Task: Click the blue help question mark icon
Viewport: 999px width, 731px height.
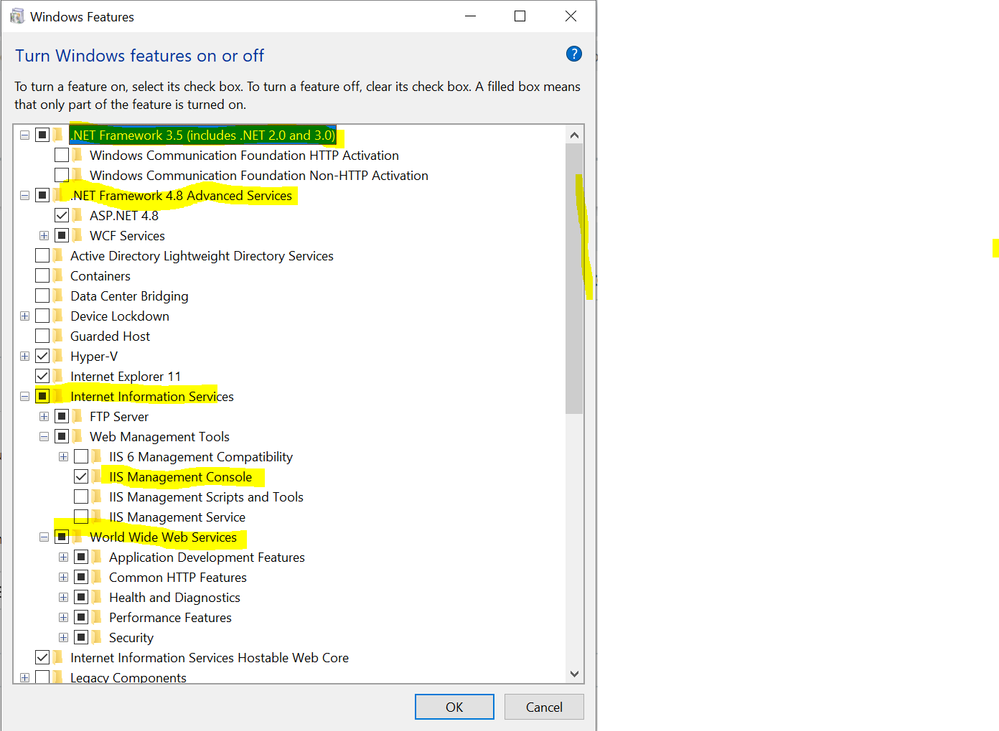Action: 573,54
